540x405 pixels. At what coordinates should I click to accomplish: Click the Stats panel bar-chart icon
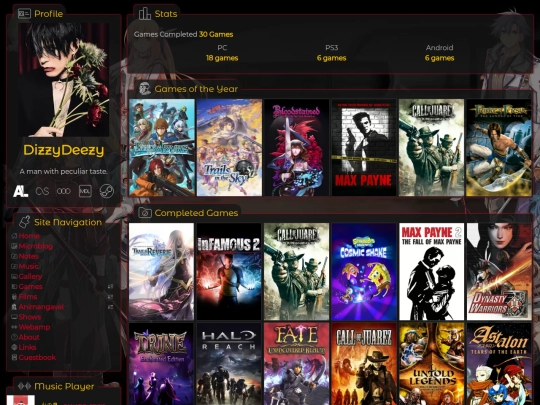pyautogui.click(x=145, y=14)
